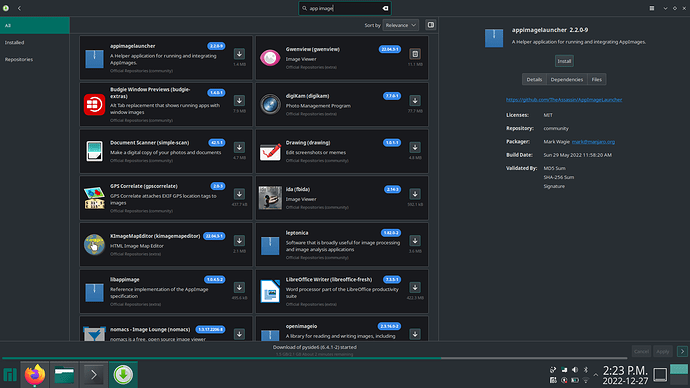Screen dimensions: 690x388
Task: Click the download arrow for openimageio
Action: pyautogui.click(x=415, y=334)
